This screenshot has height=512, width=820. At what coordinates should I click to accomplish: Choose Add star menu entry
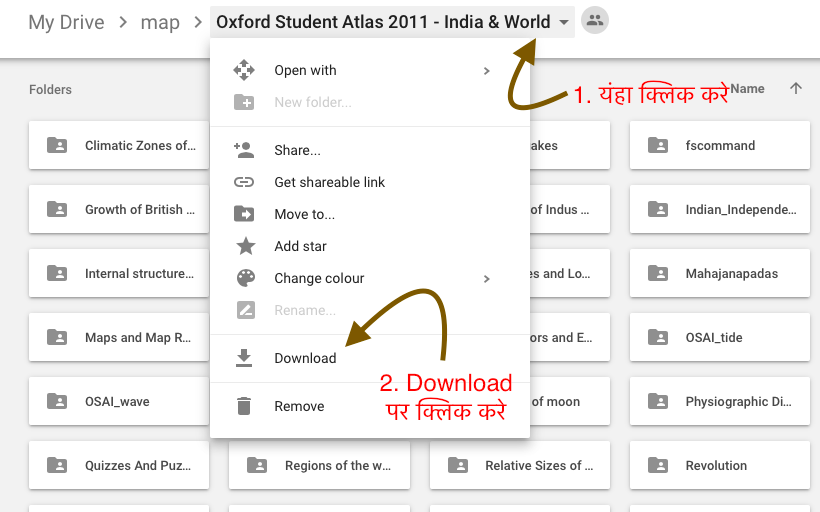370,246
